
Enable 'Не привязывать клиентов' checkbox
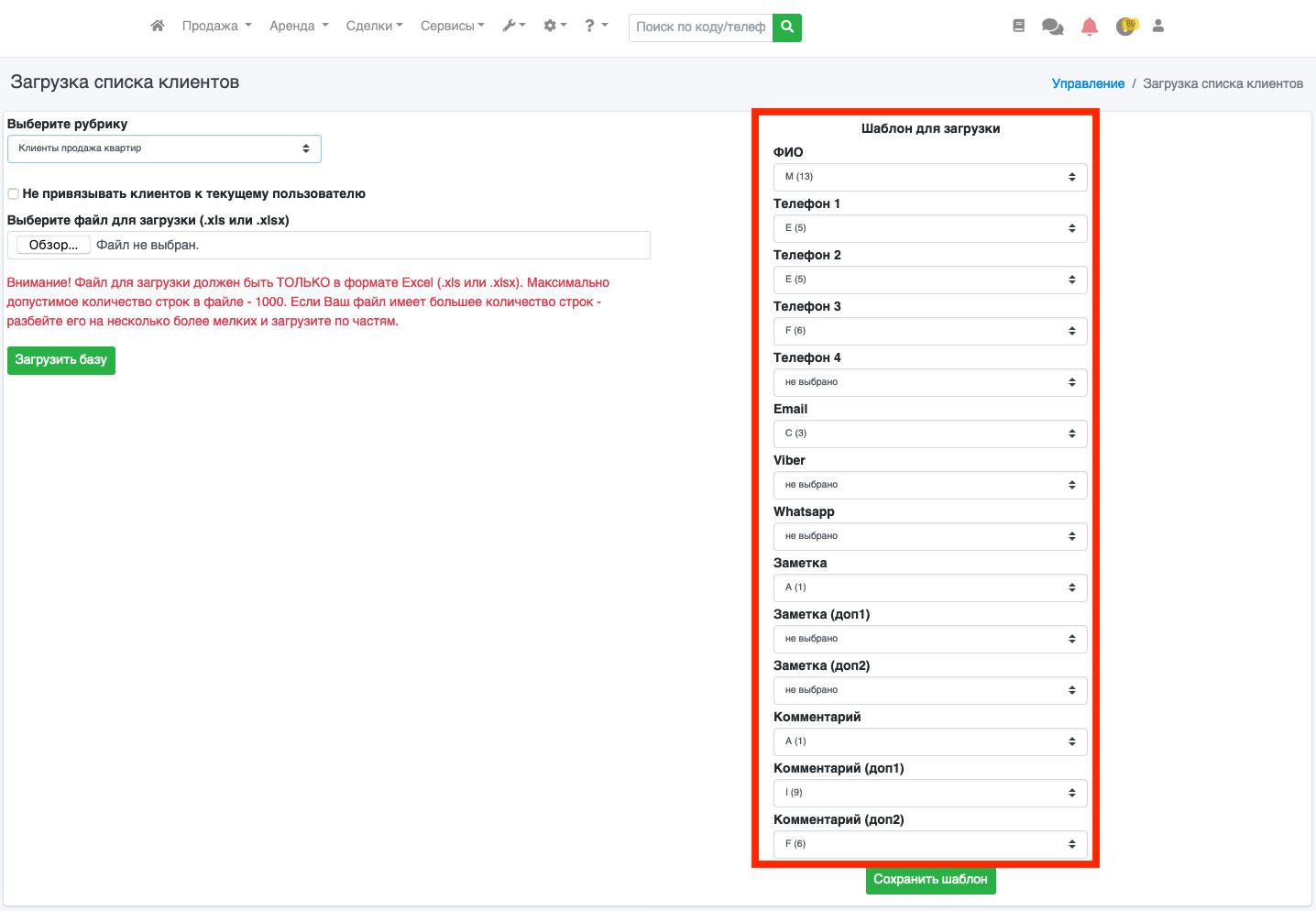click(x=14, y=193)
